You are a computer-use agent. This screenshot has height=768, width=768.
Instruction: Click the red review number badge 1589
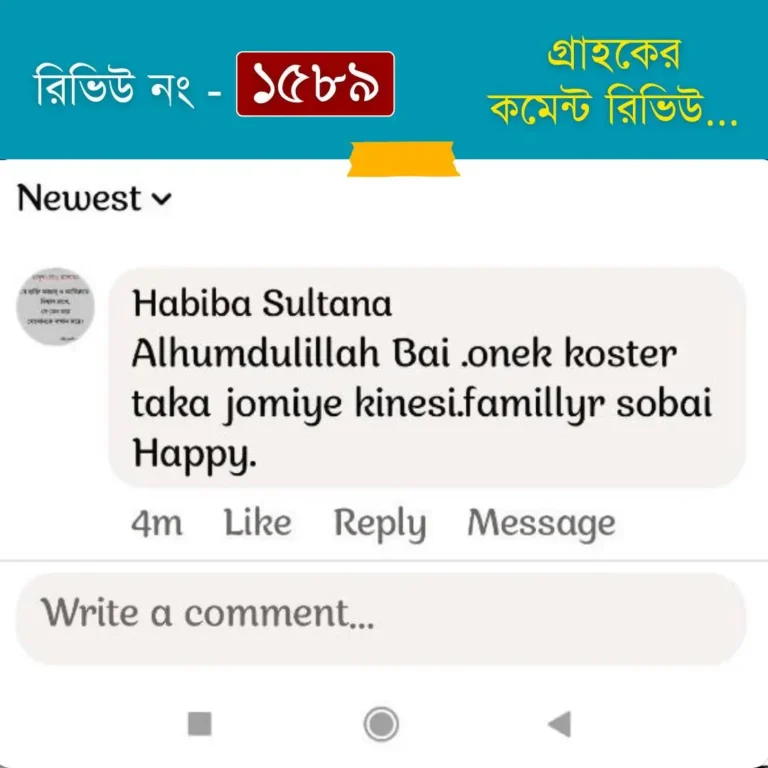[315, 84]
